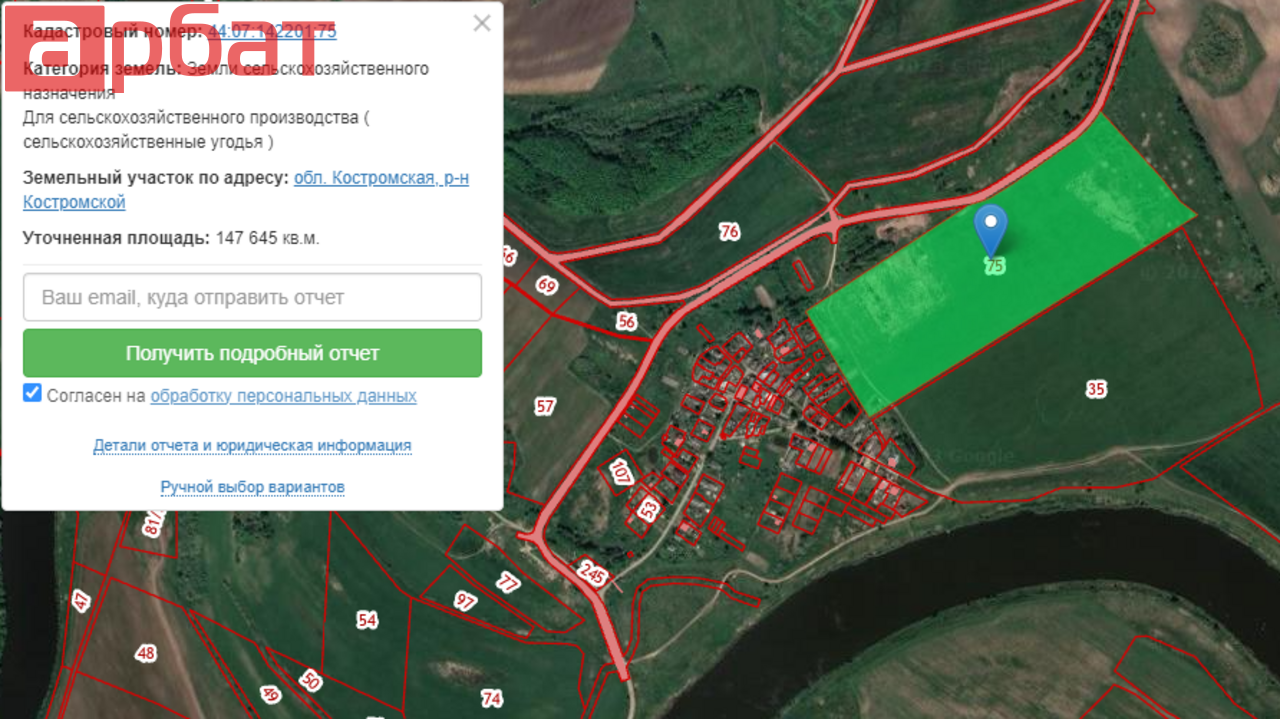Select parcel label 77 on map

tap(508, 582)
